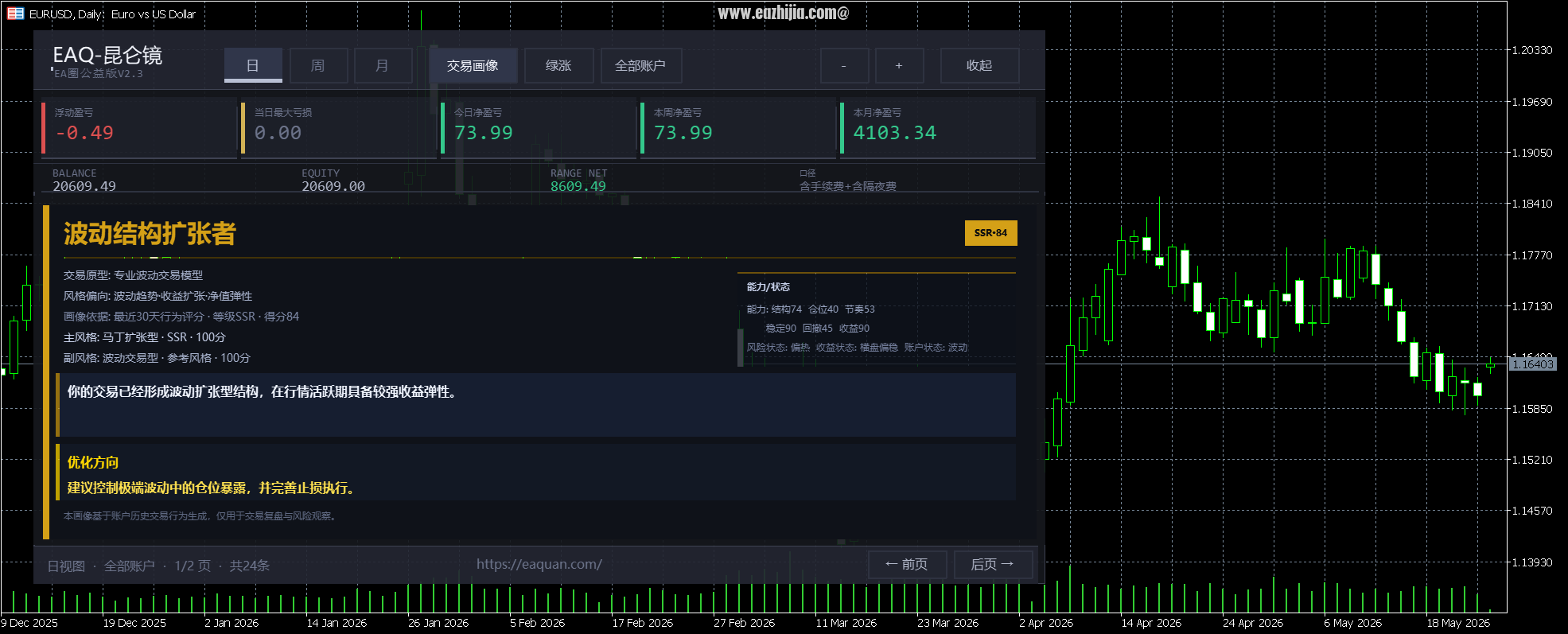Click the 交易原型: 专业波动交易模型 row

134,275
